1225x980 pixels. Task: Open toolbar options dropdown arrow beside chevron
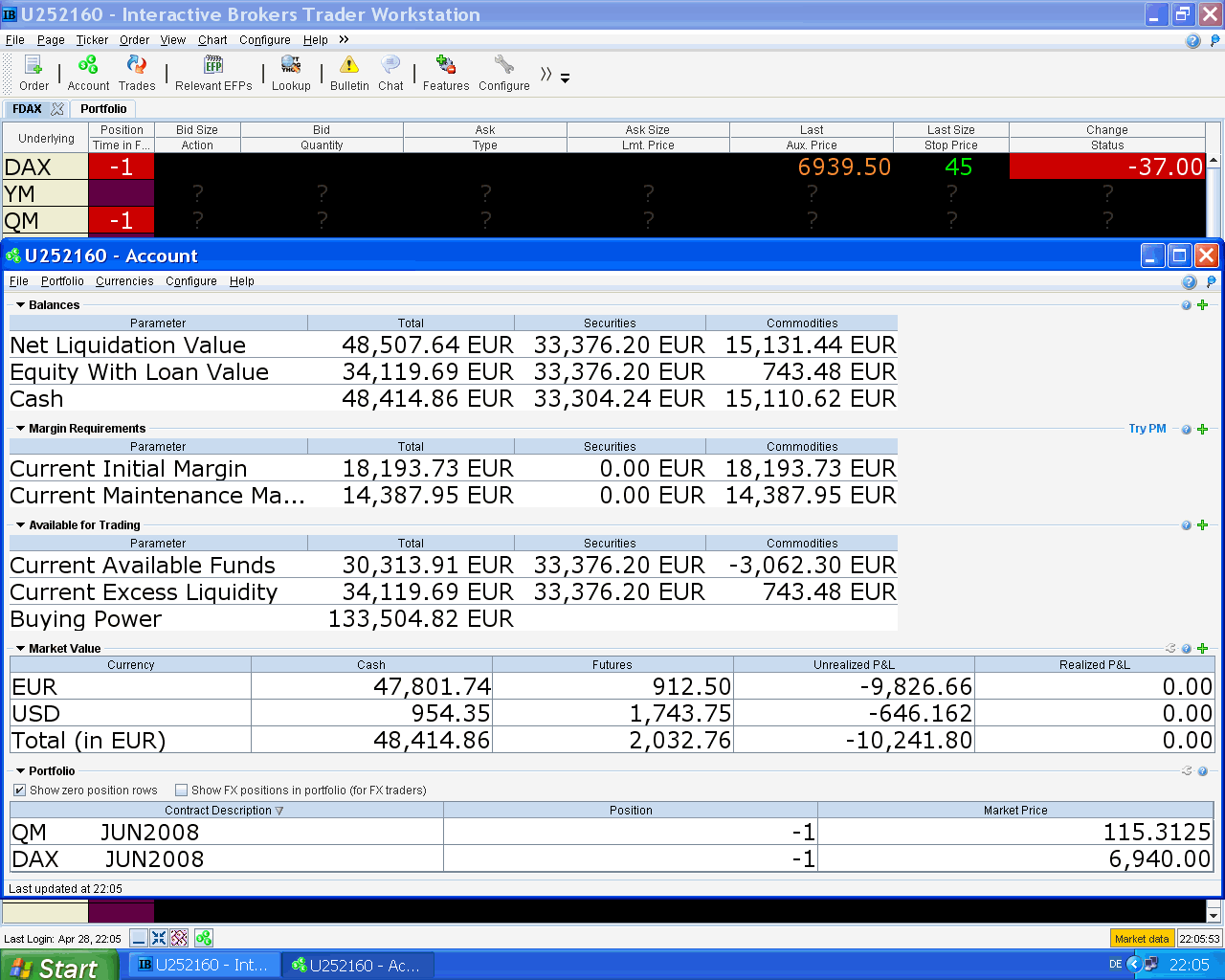click(566, 78)
